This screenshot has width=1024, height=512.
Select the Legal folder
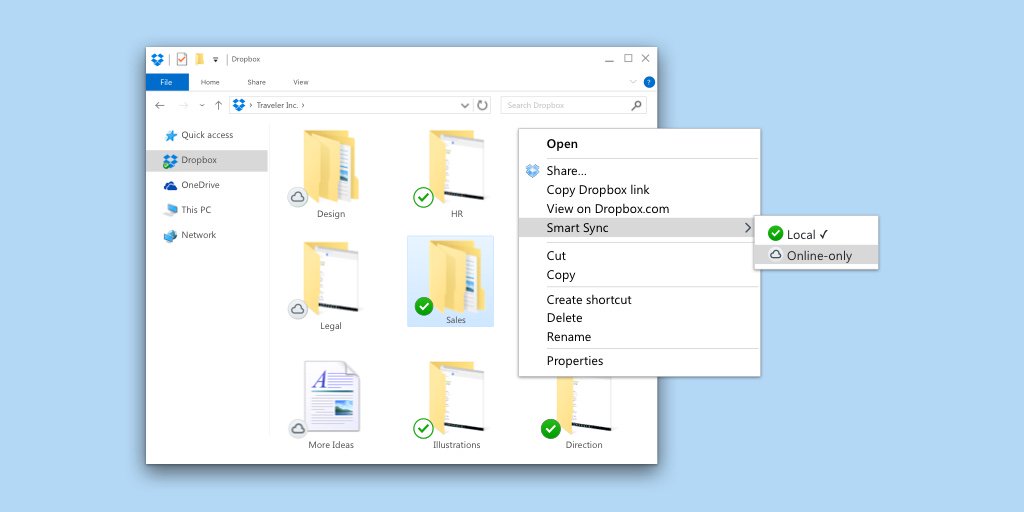click(x=330, y=286)
